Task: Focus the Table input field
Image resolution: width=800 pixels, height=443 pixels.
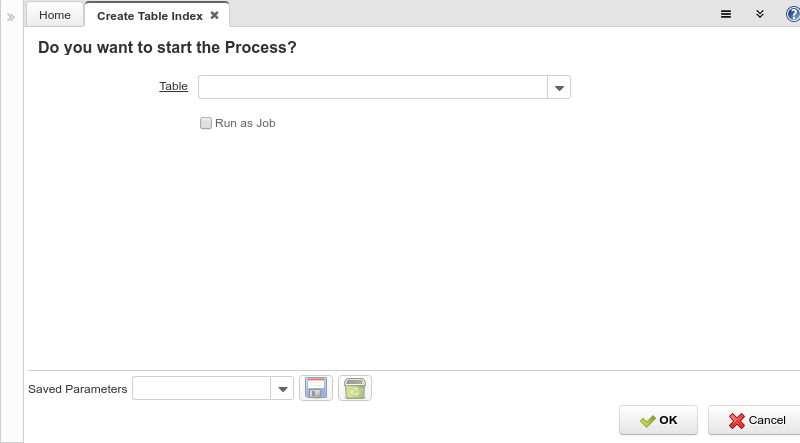Action: pyautogui.click(x=372, y=87)
